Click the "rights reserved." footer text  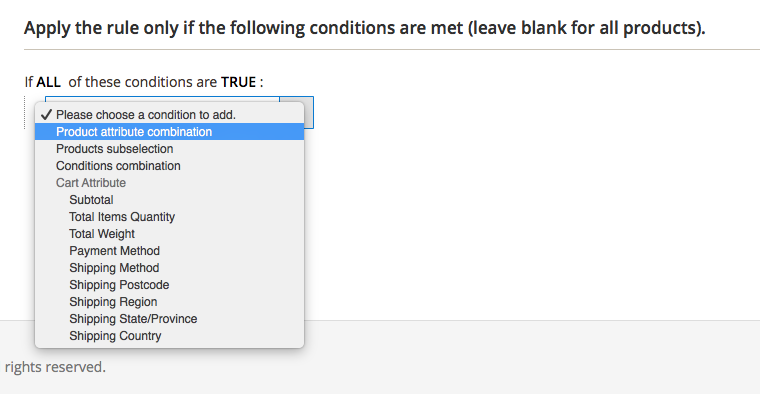coord(55,367)
